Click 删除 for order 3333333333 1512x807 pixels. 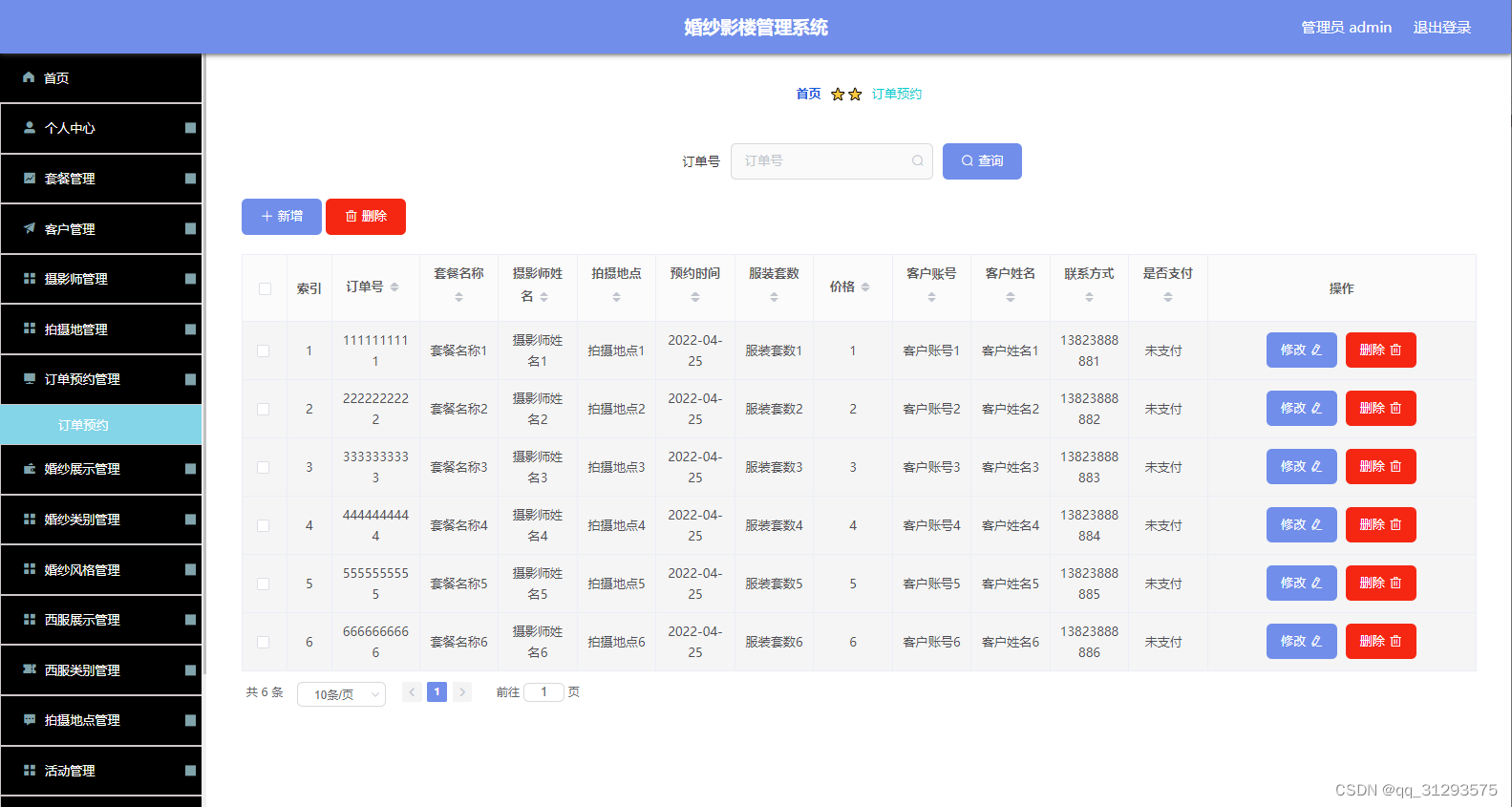1380,466
